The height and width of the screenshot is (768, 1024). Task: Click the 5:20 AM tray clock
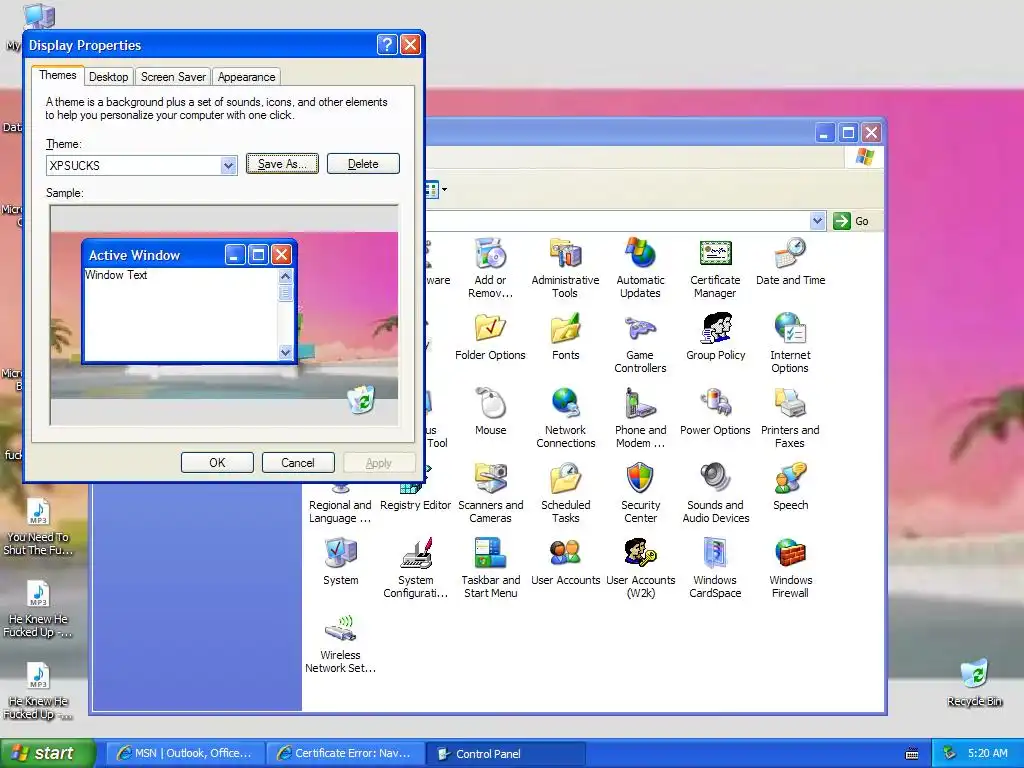(x=987, y=753)
